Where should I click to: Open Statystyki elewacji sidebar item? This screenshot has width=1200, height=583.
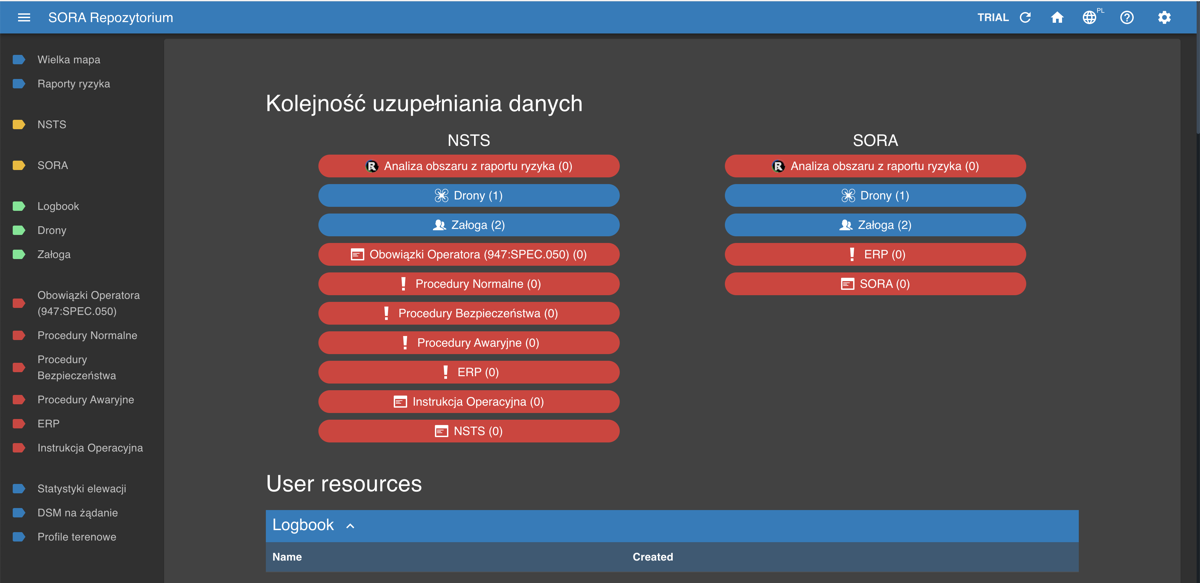click(x=81, y=489)
